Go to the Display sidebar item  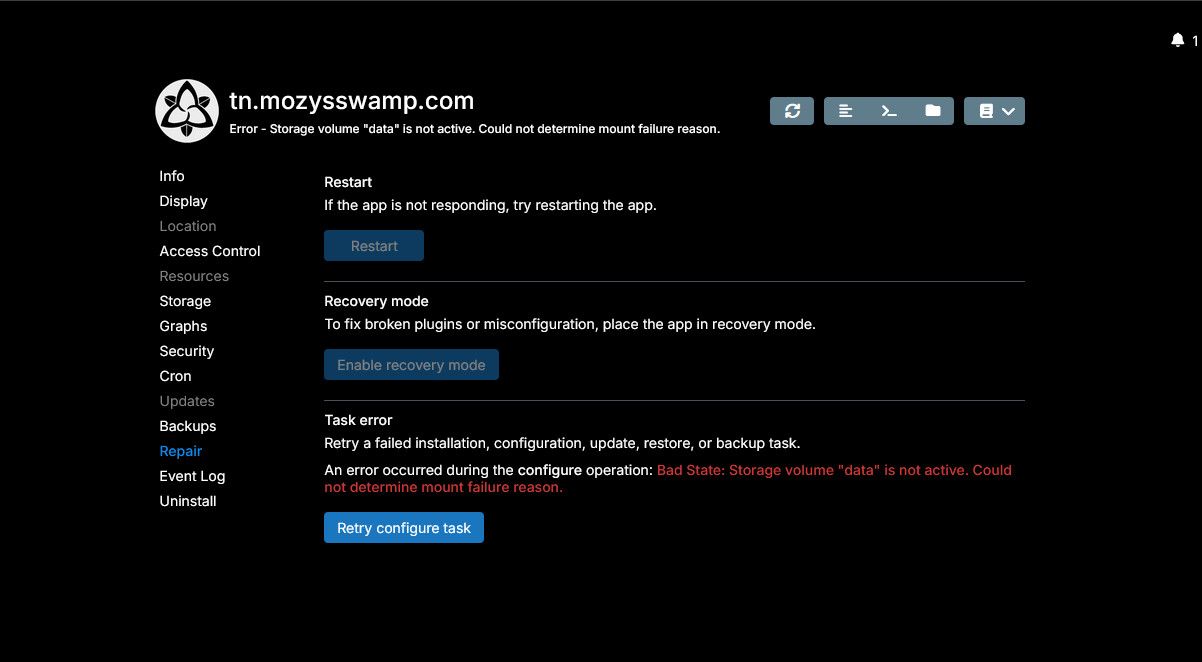tap(183, 201)
